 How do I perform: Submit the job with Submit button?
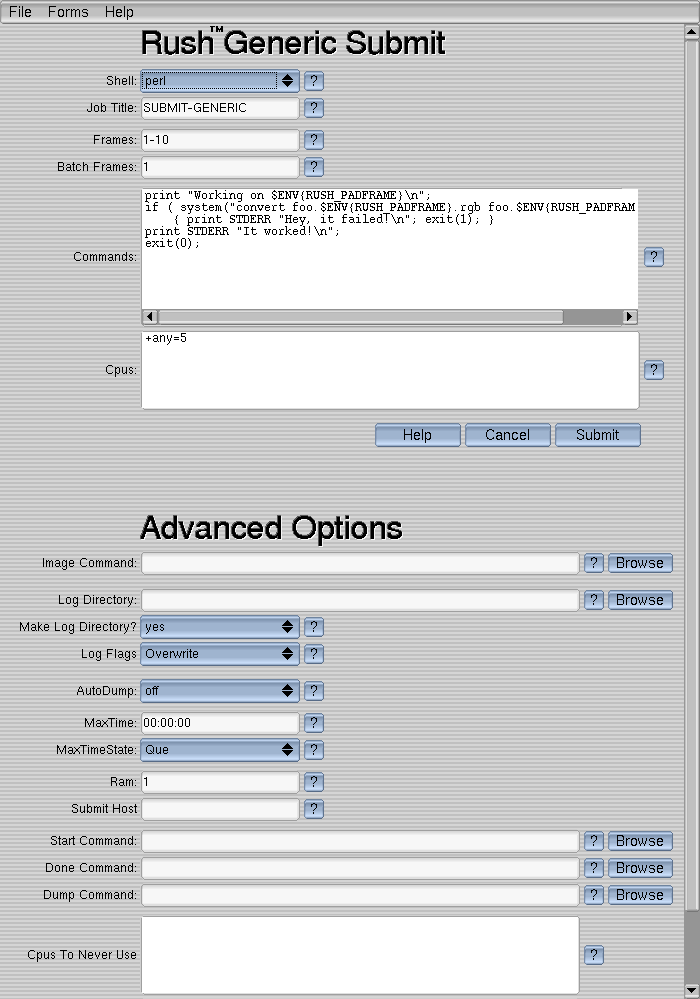point(597,435)
